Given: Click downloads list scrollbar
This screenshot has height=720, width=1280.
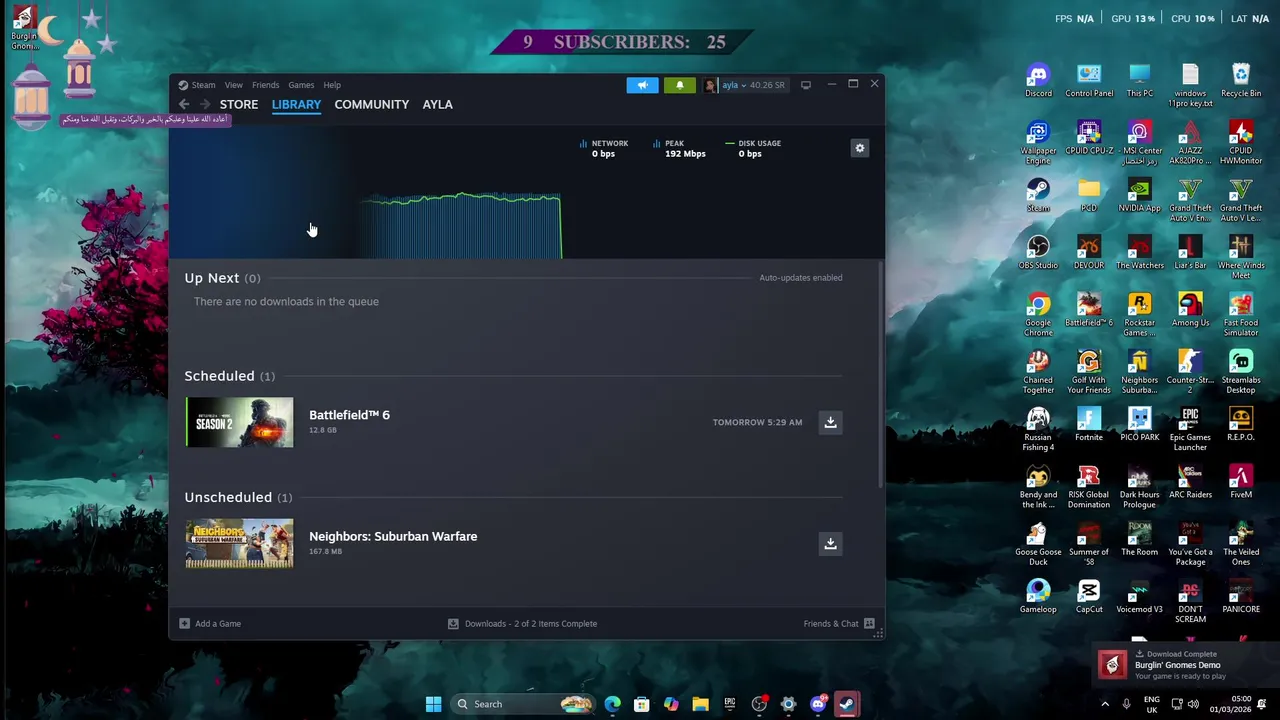Looking at the screenshot, I should click(x=881, y=375).
